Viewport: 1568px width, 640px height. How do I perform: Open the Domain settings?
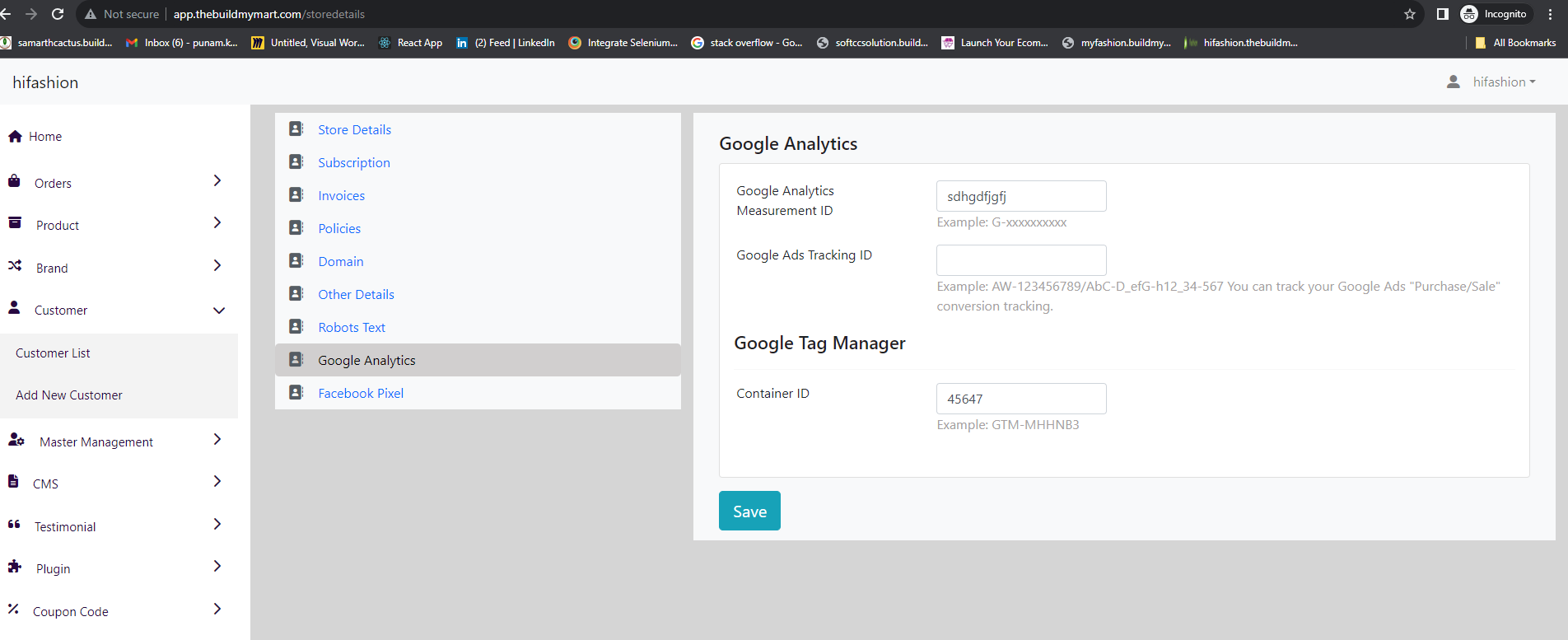341,261
